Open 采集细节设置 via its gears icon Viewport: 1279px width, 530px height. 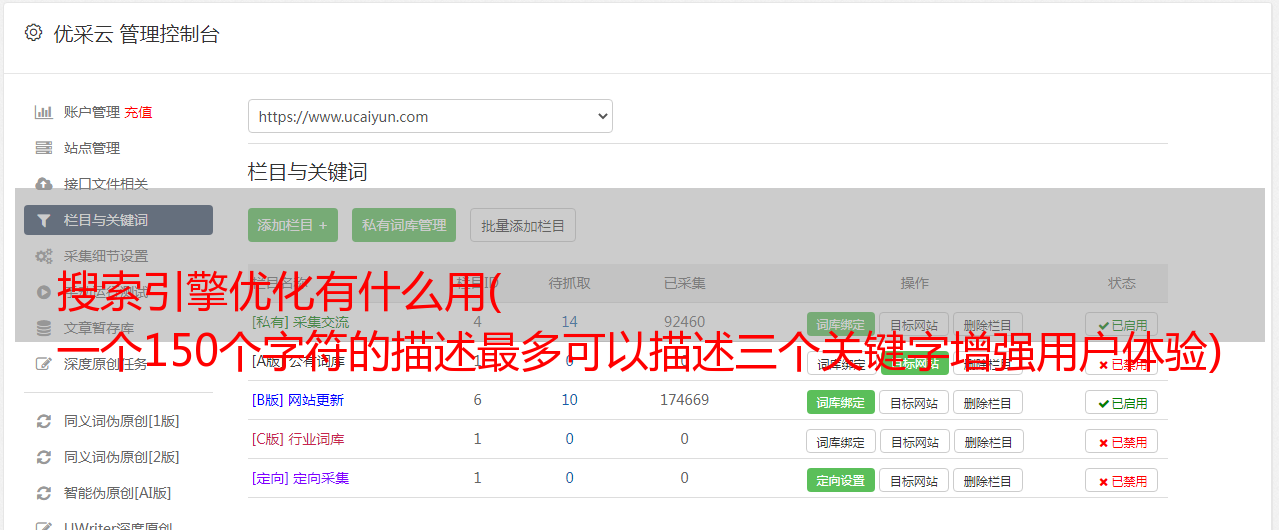pyautogui.click(x=44, y=256)
